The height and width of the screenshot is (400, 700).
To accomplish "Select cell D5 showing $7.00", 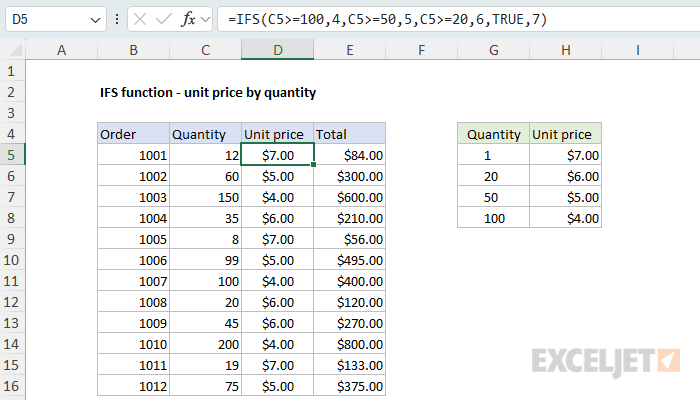I will [278, 155].
